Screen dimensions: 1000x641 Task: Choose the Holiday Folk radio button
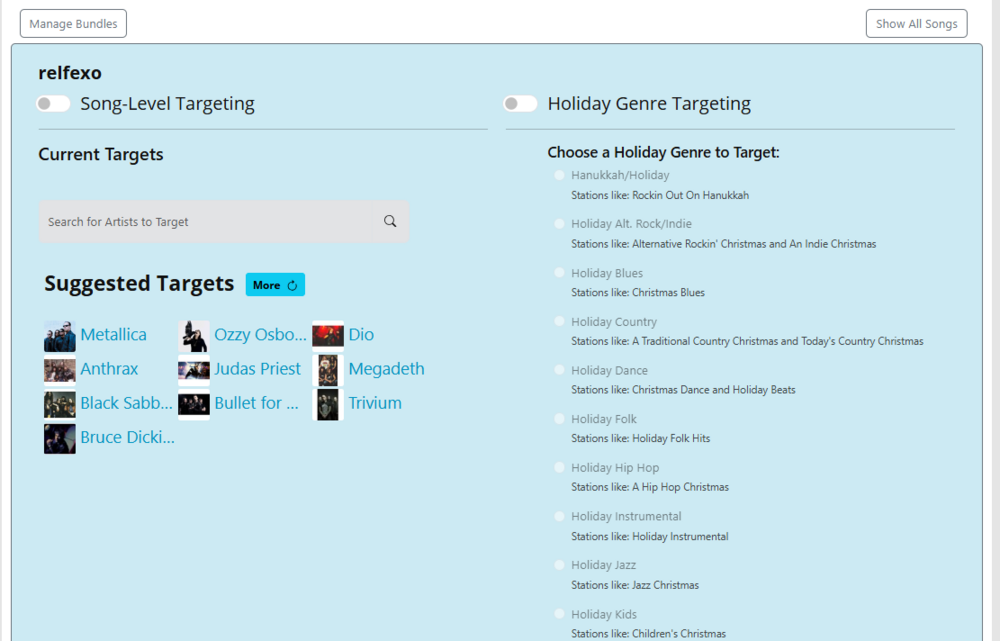pyautogui.click(x=559, y=418)
